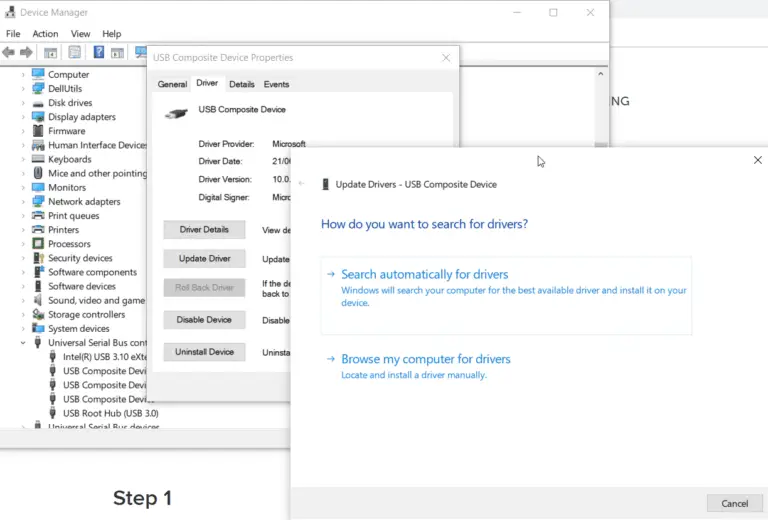This screenshot has height=520, width=768.
Task: Select the "USB Root Hub (USB 3.0)" row text
Action: coord(111,413)
